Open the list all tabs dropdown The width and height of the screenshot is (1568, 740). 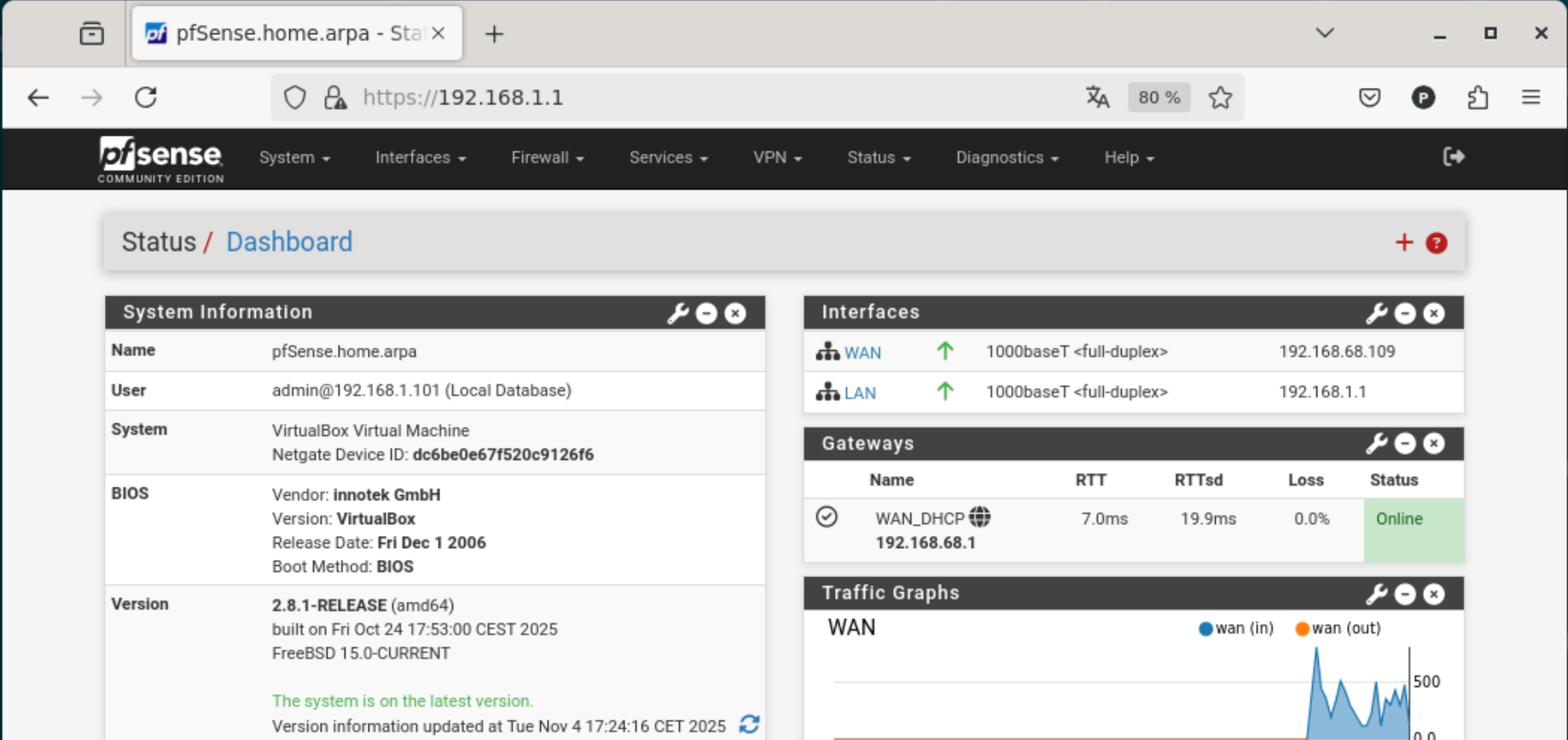point(1324,33)
